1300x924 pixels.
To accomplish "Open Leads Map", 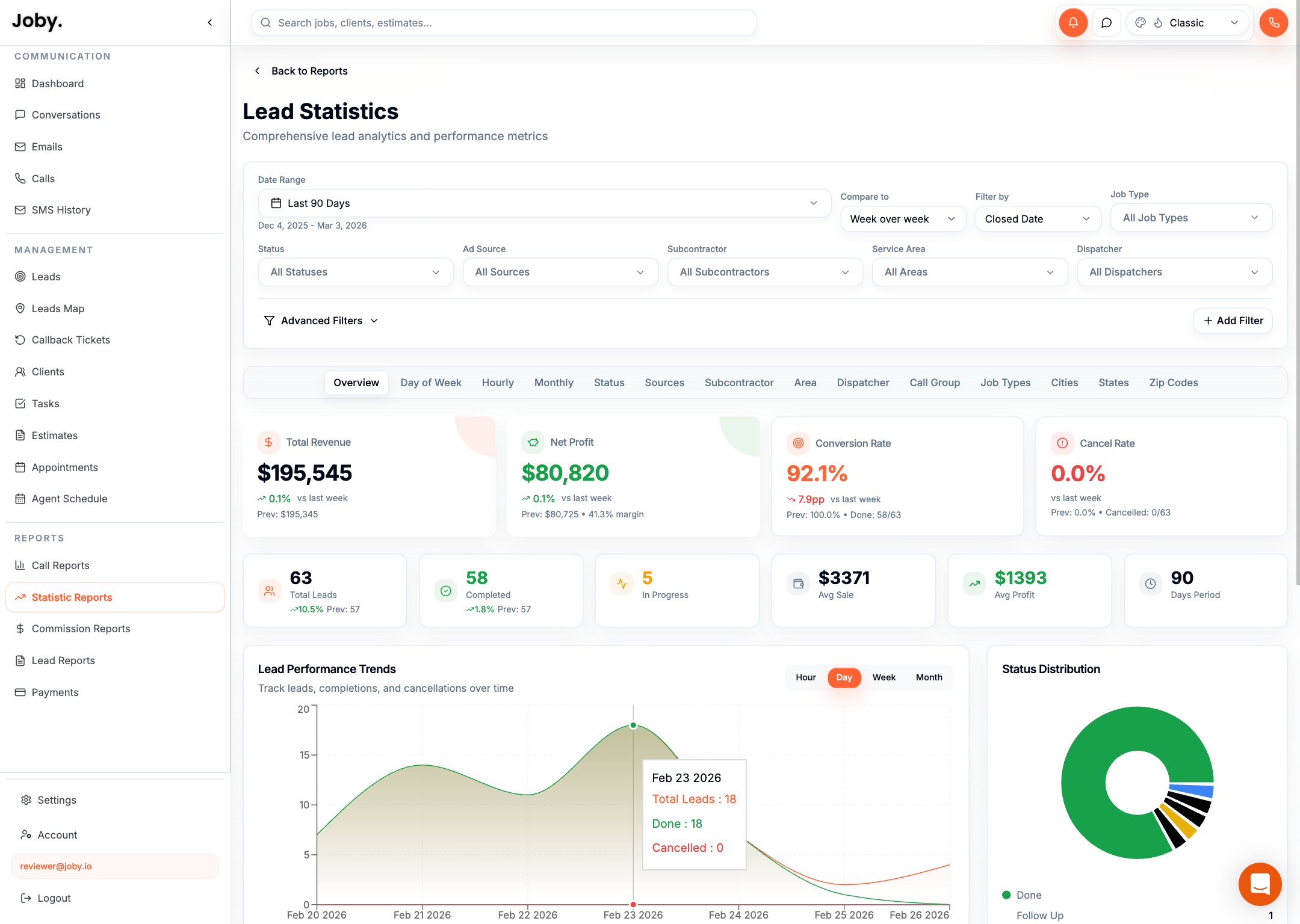I will (114, 309).
